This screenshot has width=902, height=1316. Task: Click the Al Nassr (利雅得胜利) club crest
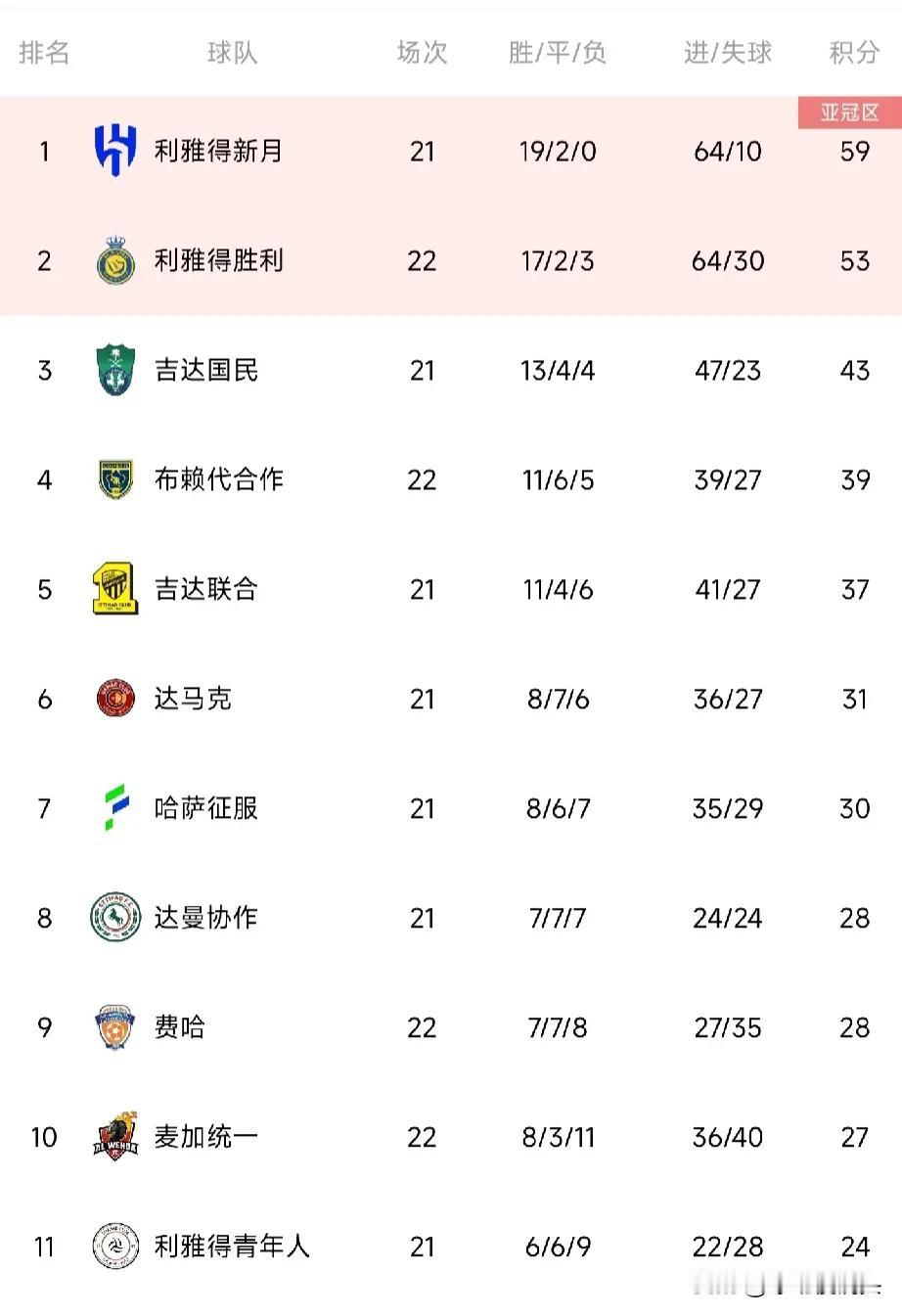115,260
